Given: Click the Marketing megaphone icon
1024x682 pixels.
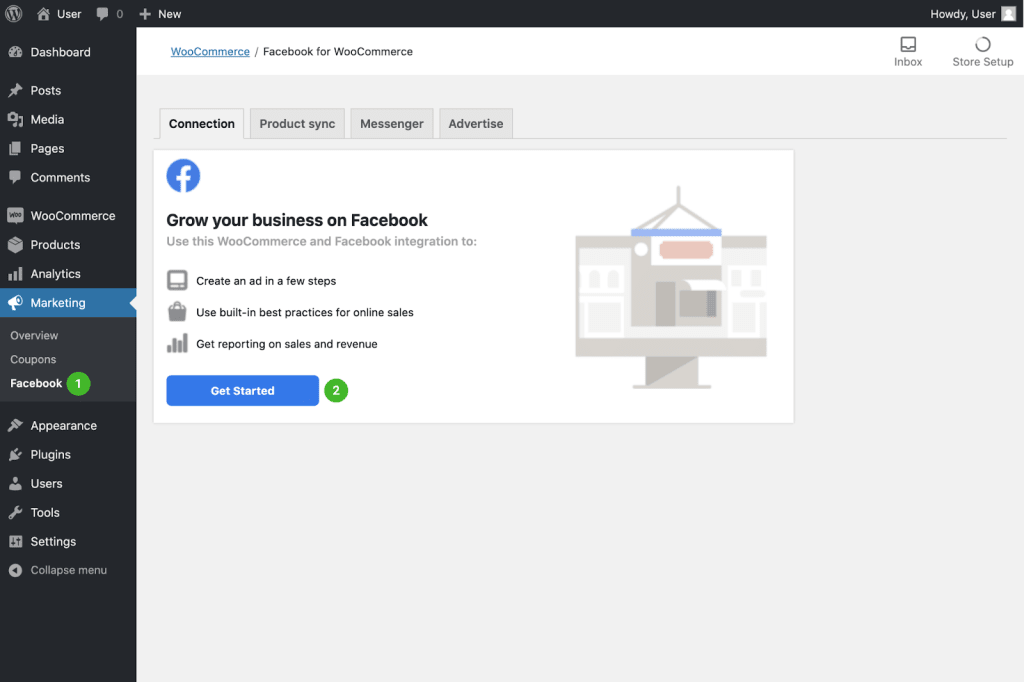Looking at the screenshot, I should click(x=16, y=302).
